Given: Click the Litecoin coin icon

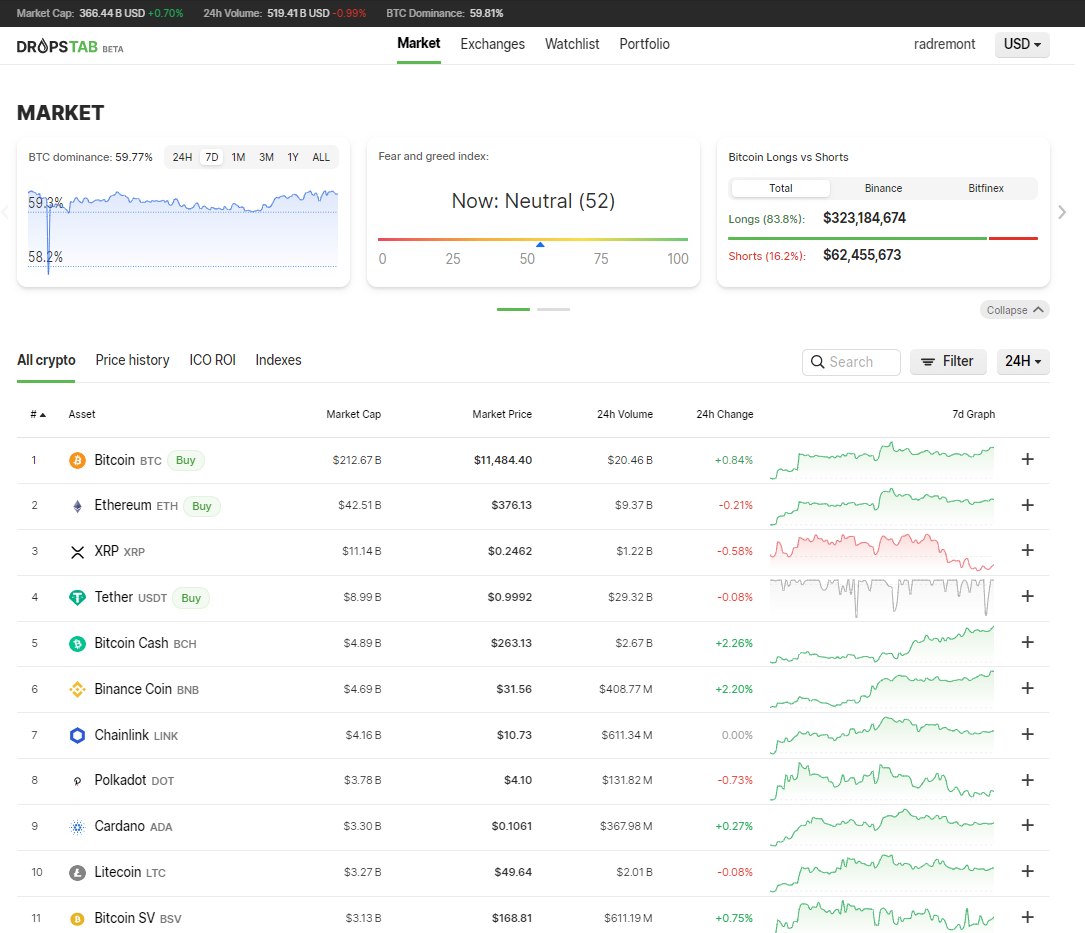Looking at the screenshot, I should coord(78,873).
